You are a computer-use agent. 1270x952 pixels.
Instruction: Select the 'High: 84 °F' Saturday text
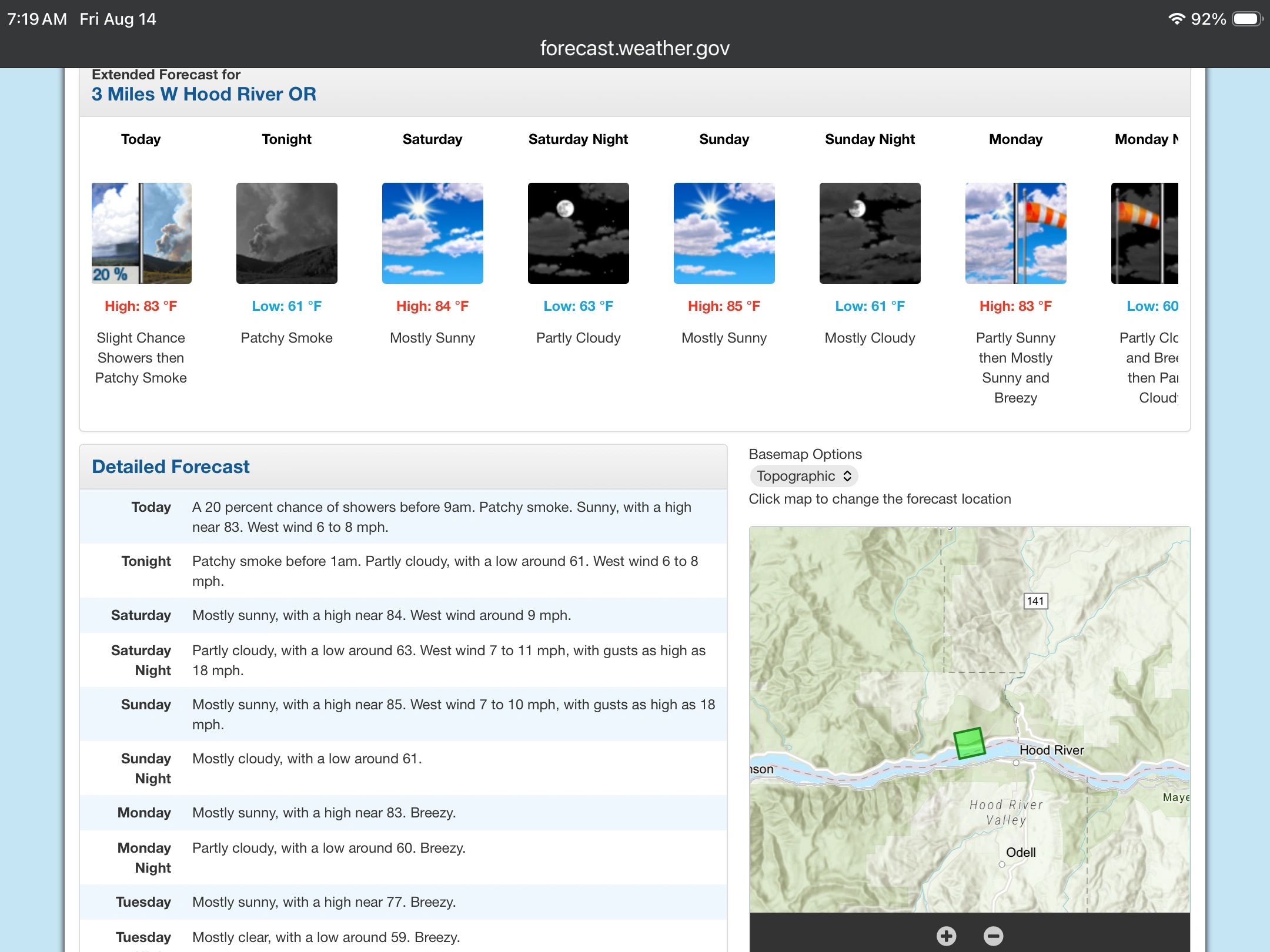tap(433, 306)
